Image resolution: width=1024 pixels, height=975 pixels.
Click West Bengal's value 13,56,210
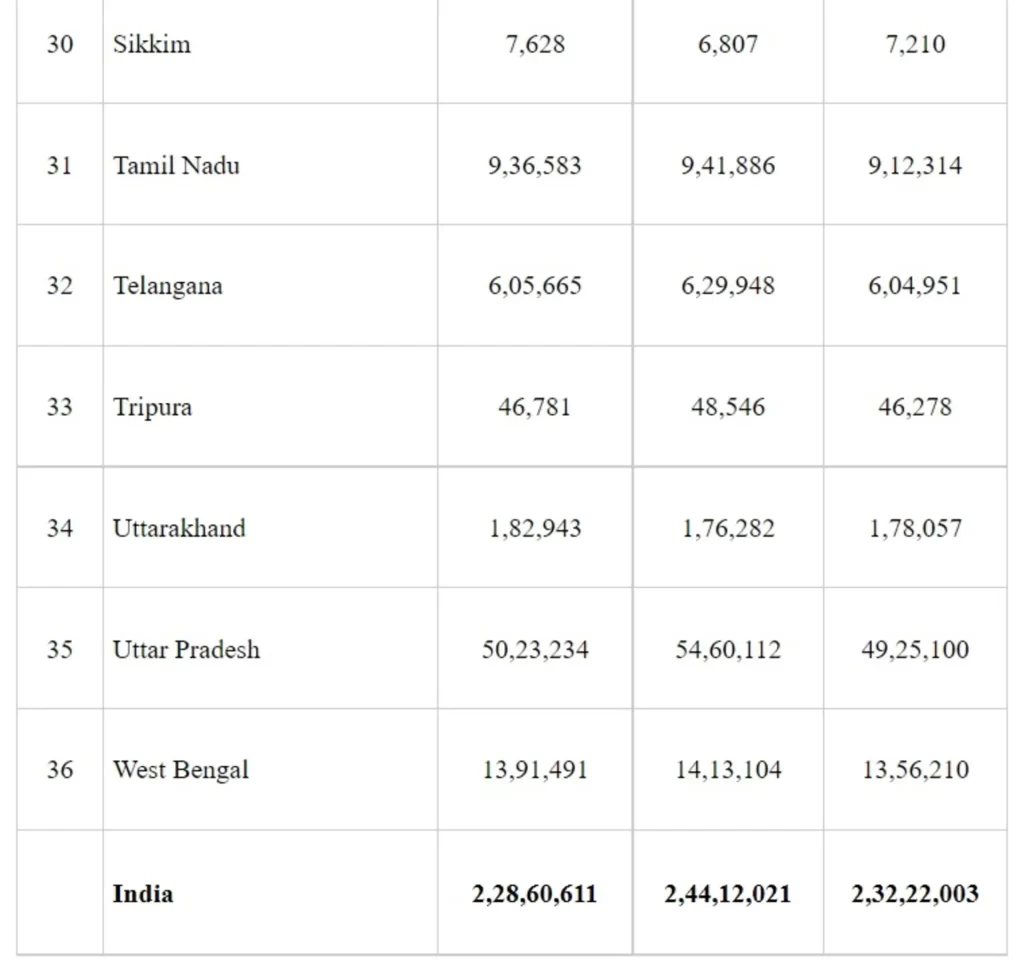[x=915, y=770]
